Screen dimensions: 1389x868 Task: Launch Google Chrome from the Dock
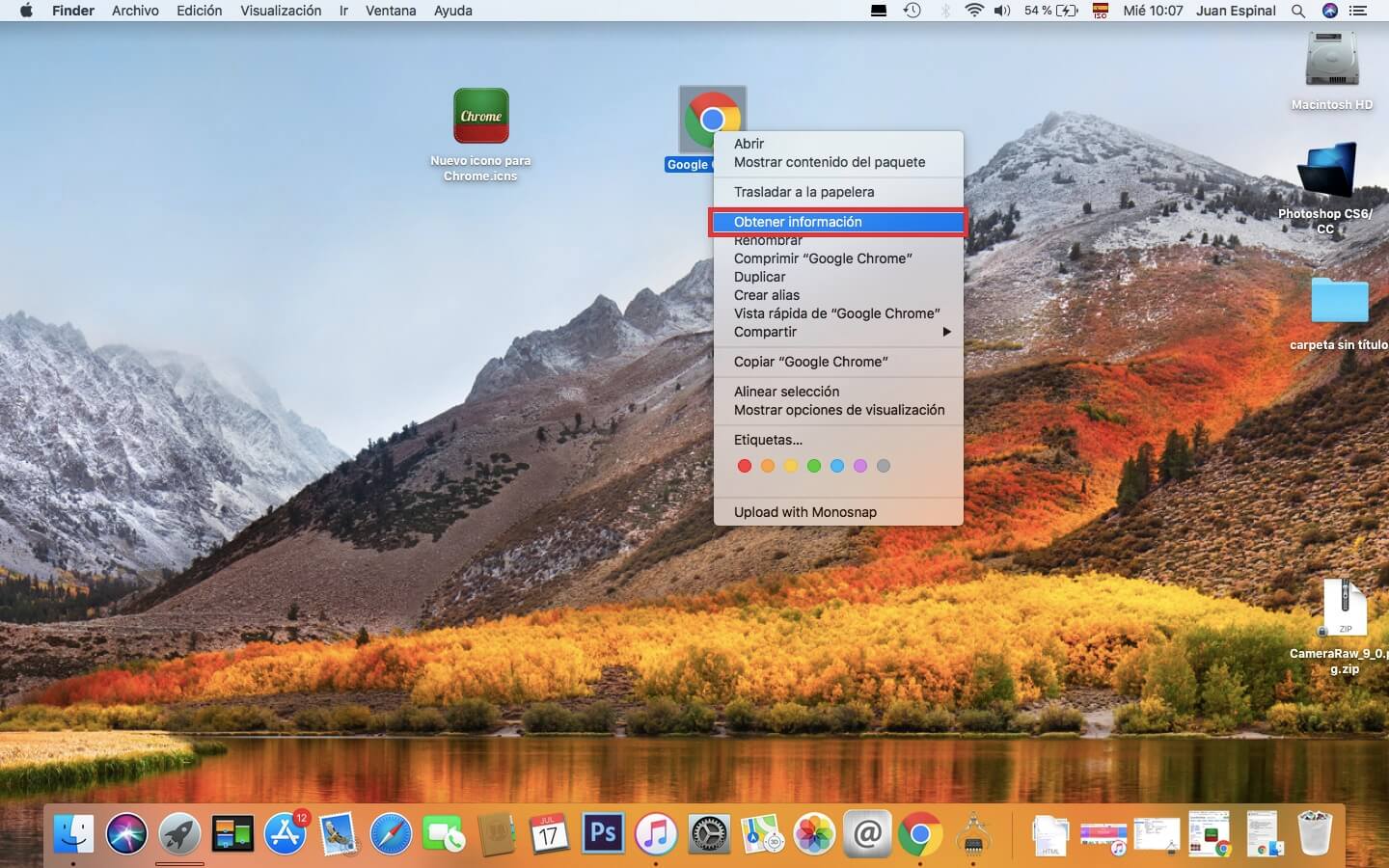920,833
